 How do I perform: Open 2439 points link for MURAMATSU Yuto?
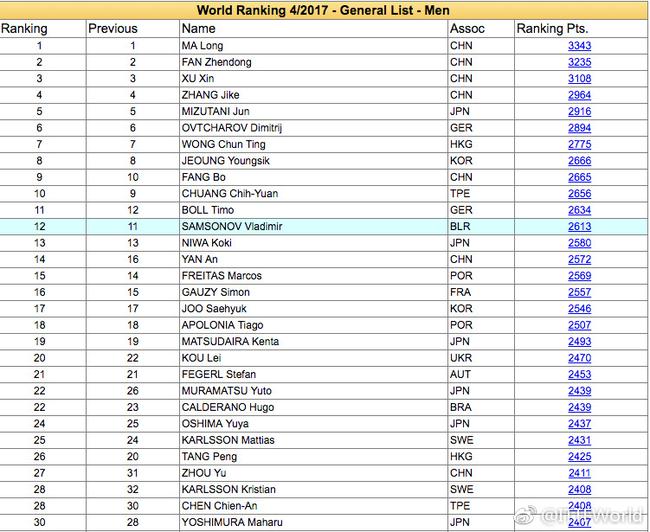point(579,391)
